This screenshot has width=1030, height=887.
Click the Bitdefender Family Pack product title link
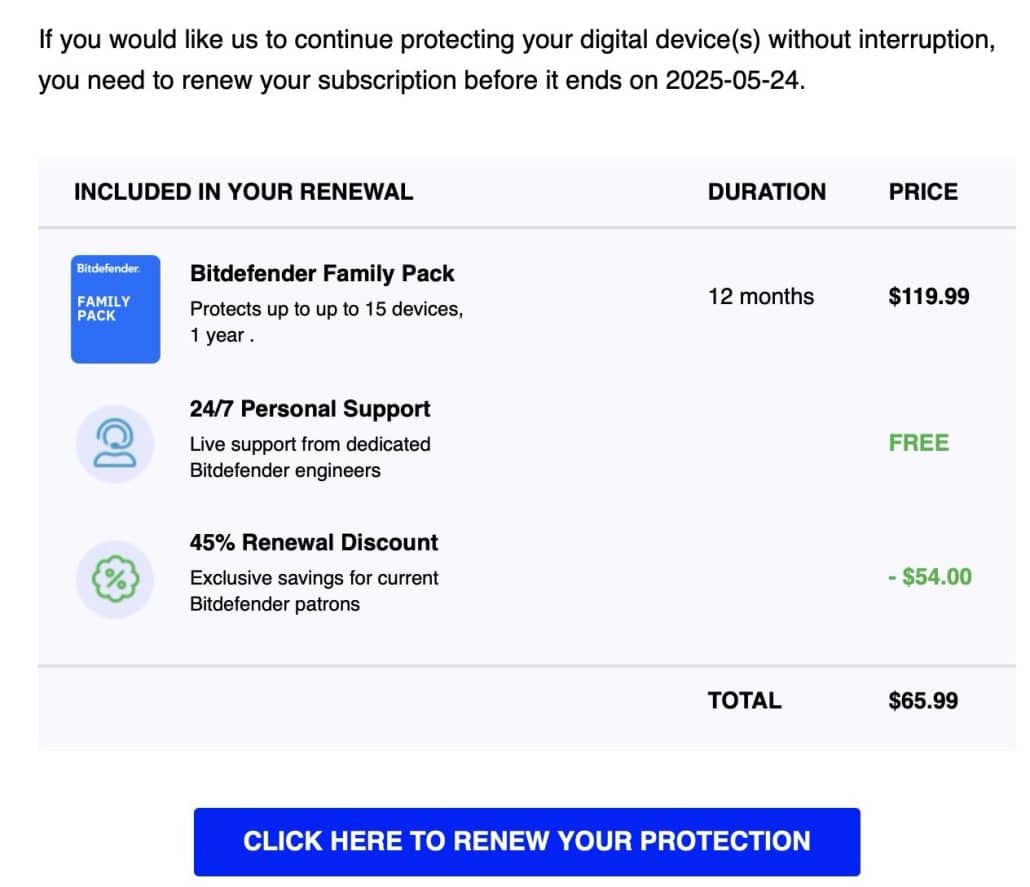pyautogui.click(x=322, y=273)
